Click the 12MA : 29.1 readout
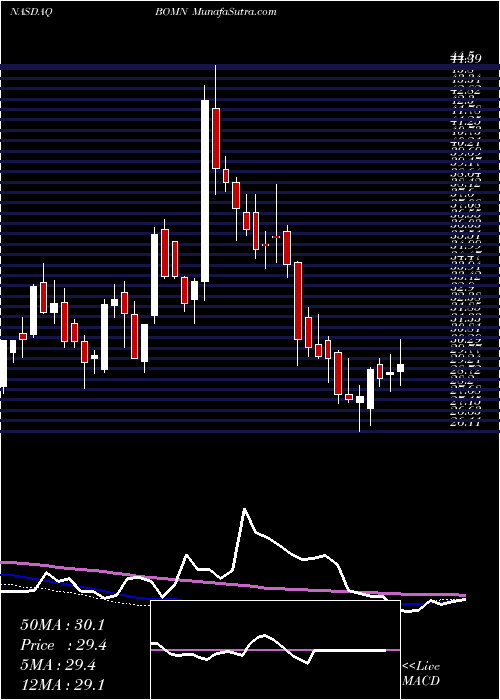Viewport: 500px width, 700px height. 62,684
